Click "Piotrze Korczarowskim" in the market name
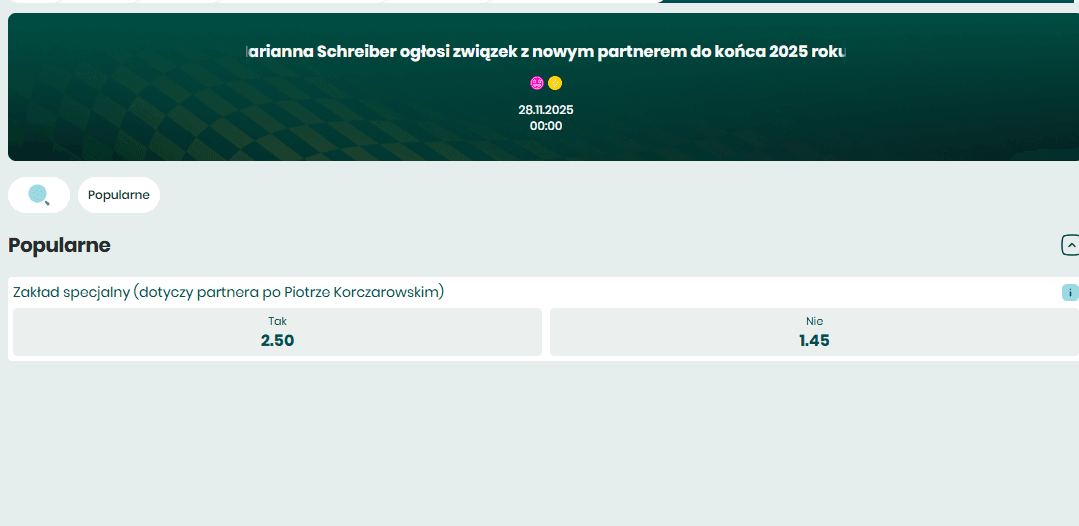 [x=364, y=292]
